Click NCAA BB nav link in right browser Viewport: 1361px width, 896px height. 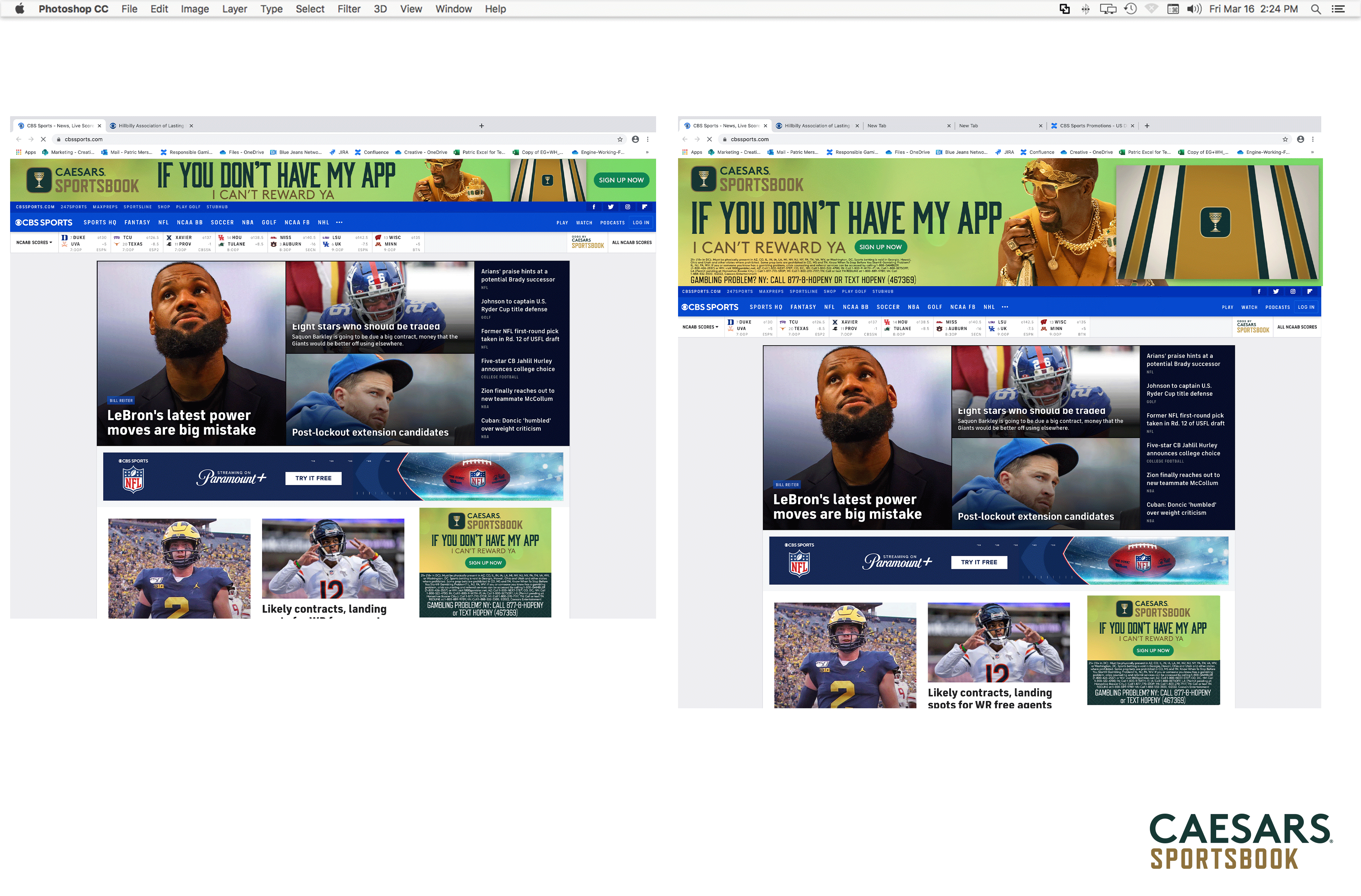point(855,307)
